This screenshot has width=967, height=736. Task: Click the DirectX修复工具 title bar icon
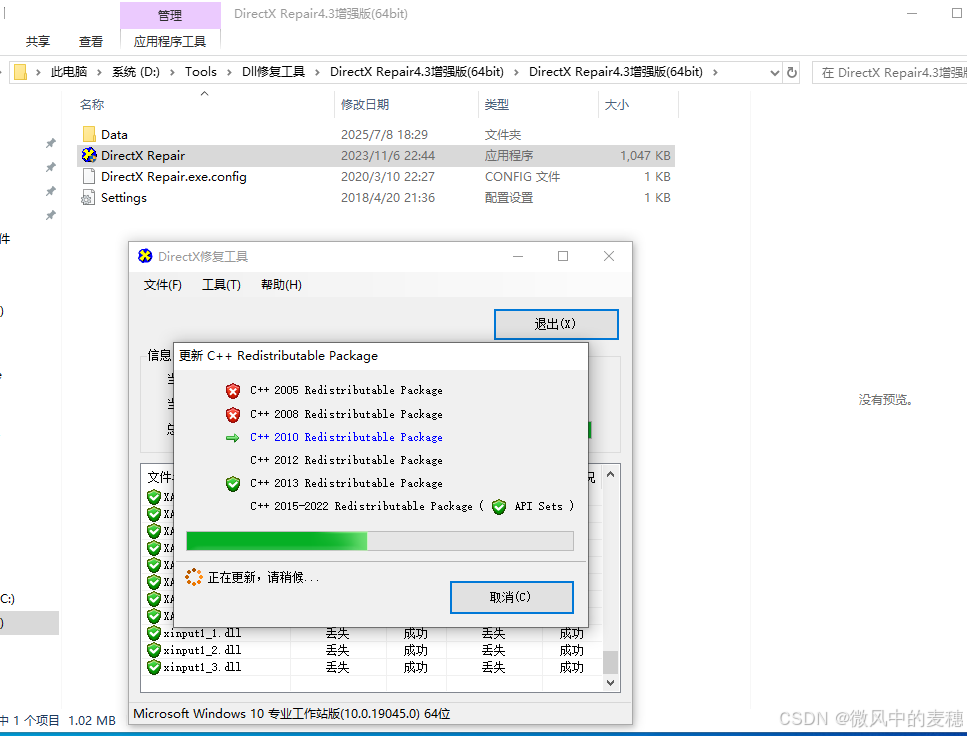[145, 256]
